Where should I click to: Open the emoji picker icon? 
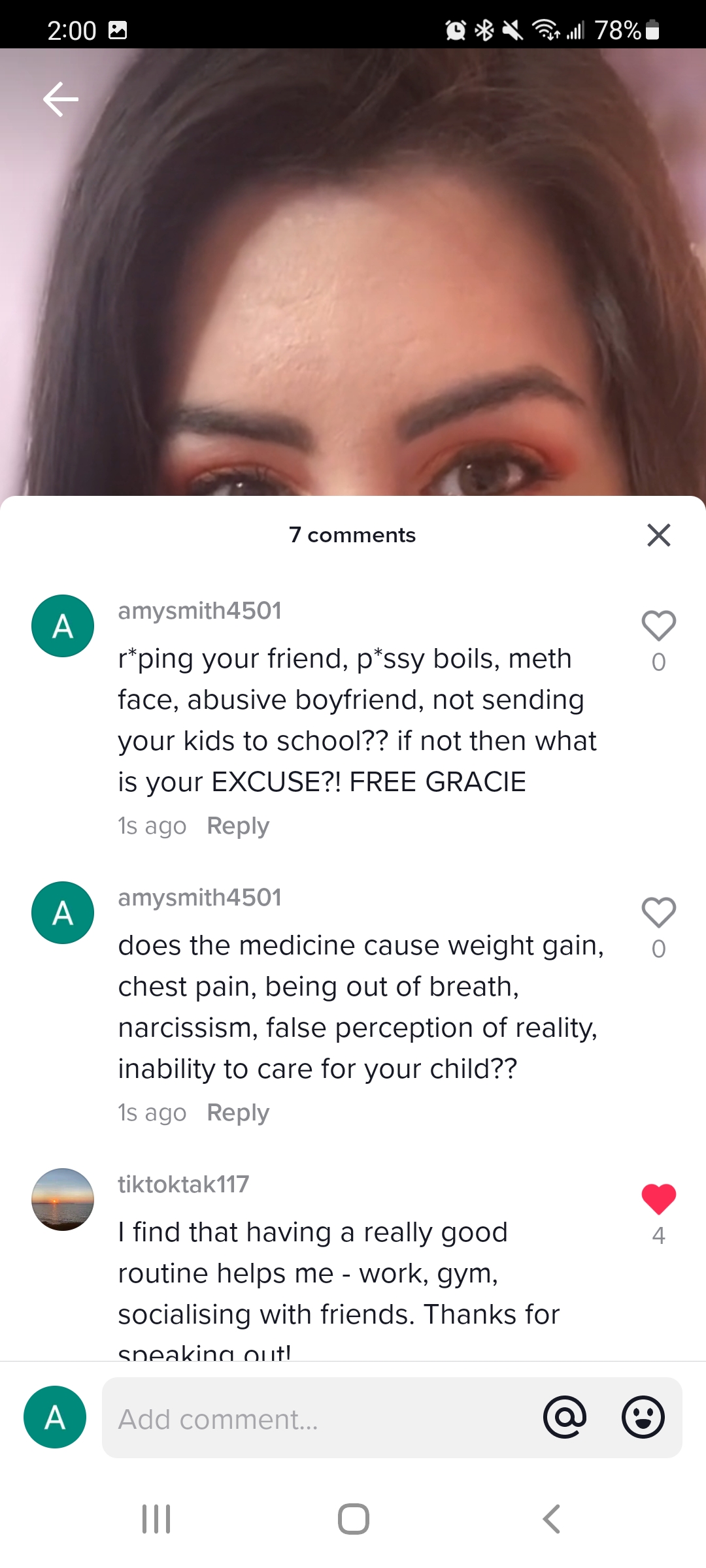point(643,1417)
